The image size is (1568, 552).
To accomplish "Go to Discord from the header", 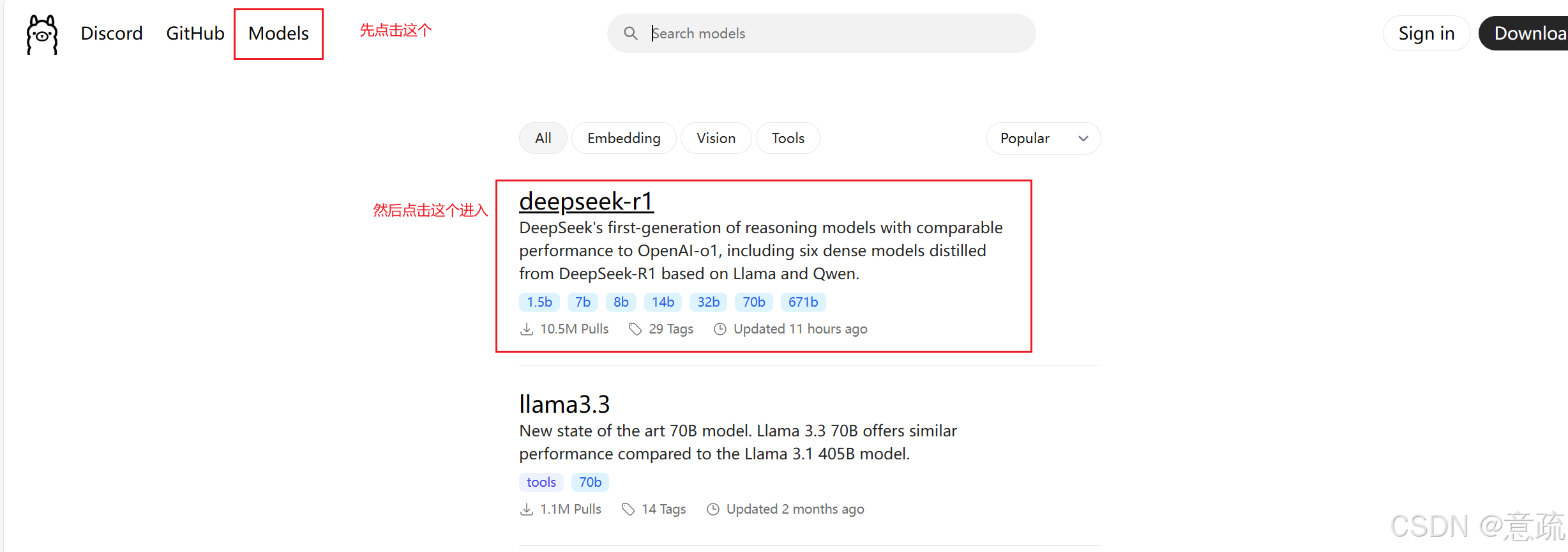I will (112, 33).
